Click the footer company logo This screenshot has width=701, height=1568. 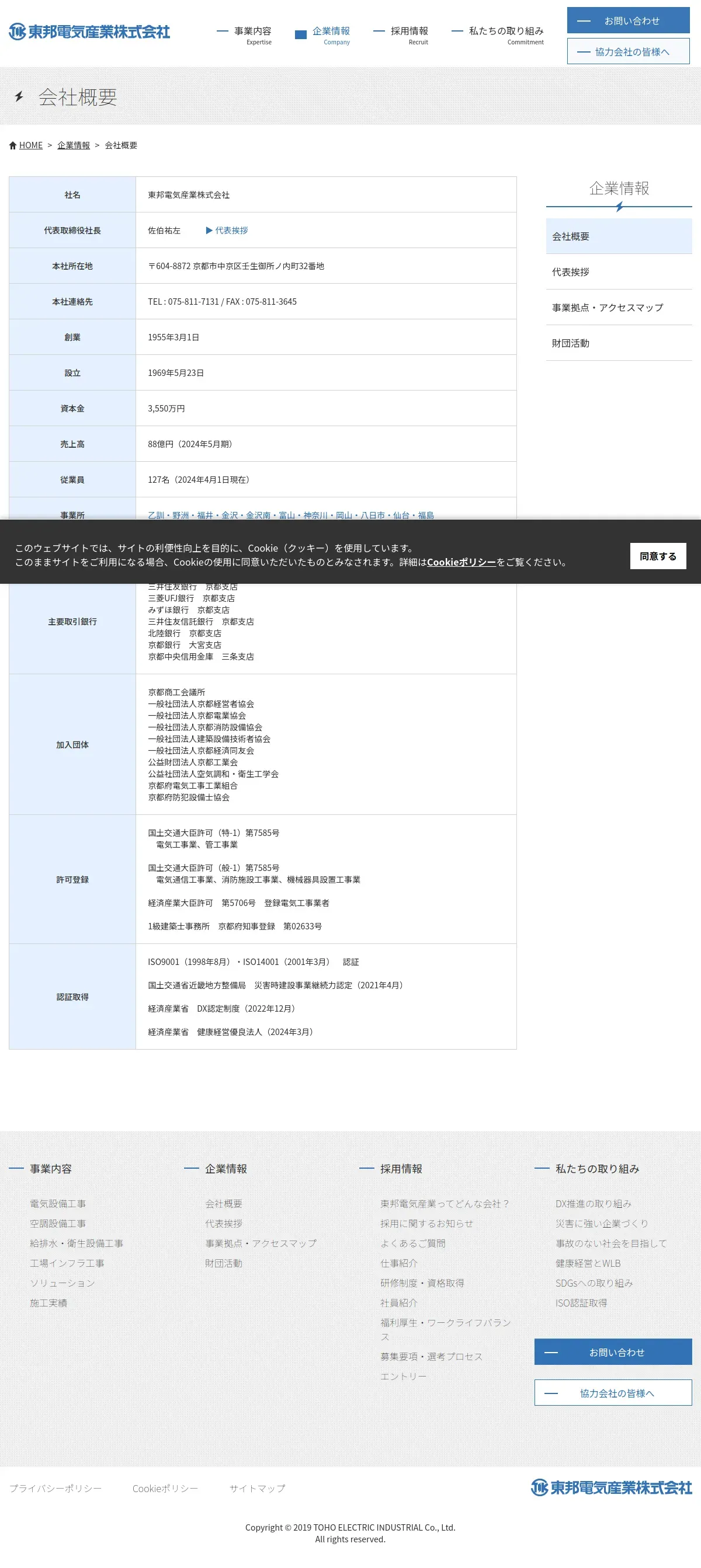[612, 1487]
